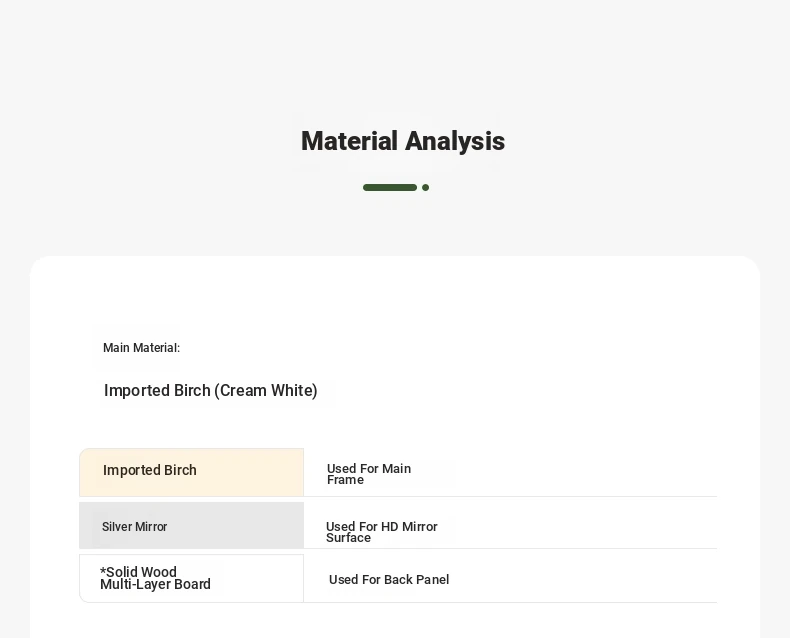Click Imported Birch (Cream White) text
Screen dimensions: 790x638
(211, 391)
